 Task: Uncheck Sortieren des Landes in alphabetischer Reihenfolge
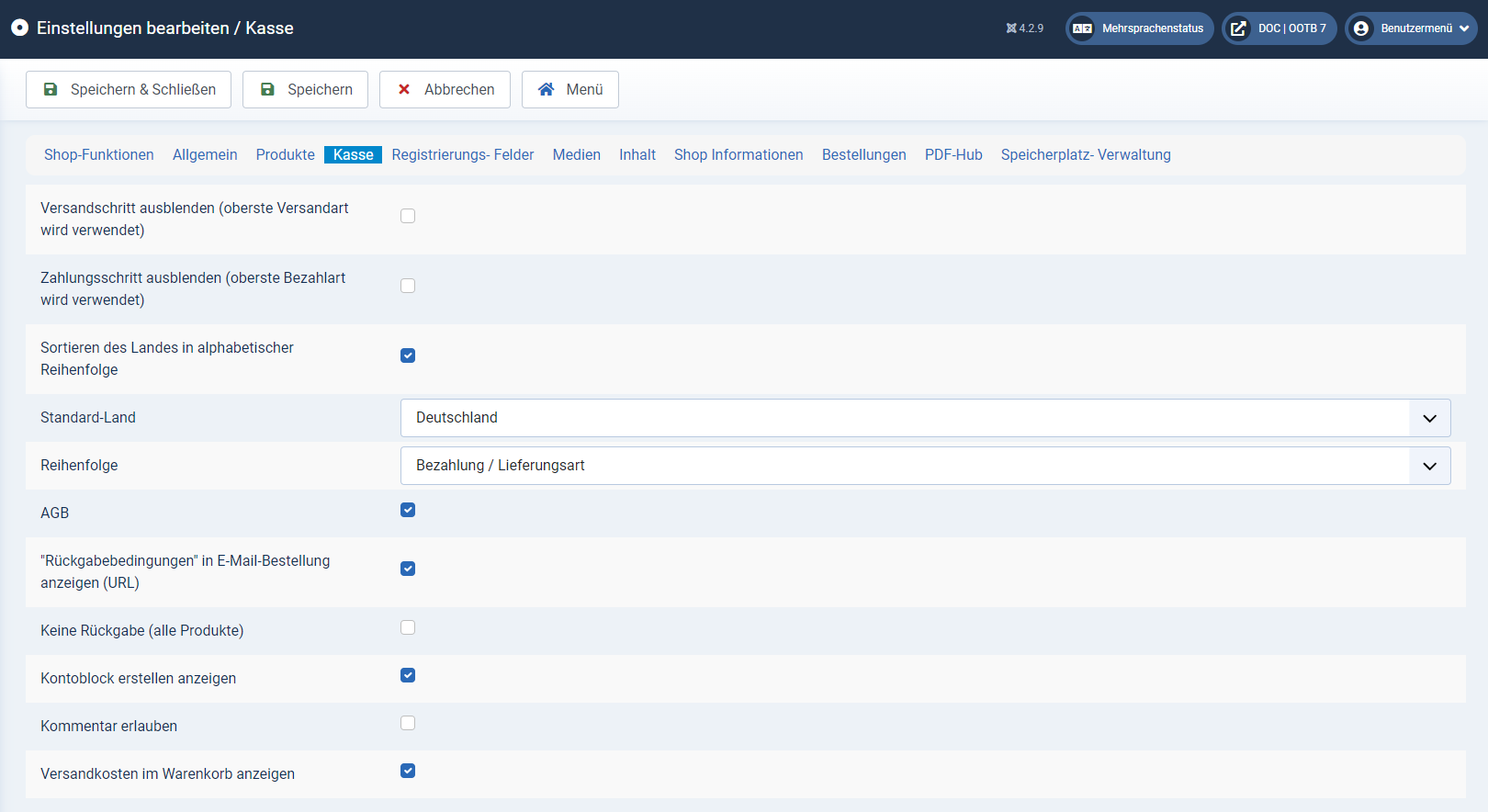[x=408, y=355]
